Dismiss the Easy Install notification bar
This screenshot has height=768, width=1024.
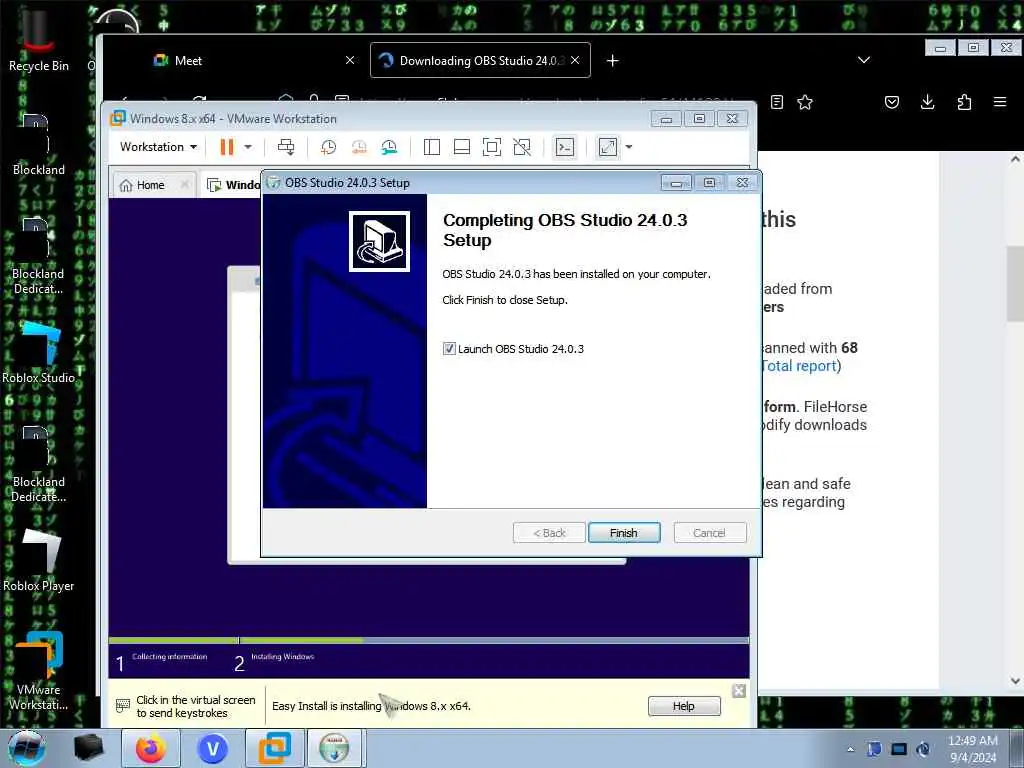[x=739, y=691]
